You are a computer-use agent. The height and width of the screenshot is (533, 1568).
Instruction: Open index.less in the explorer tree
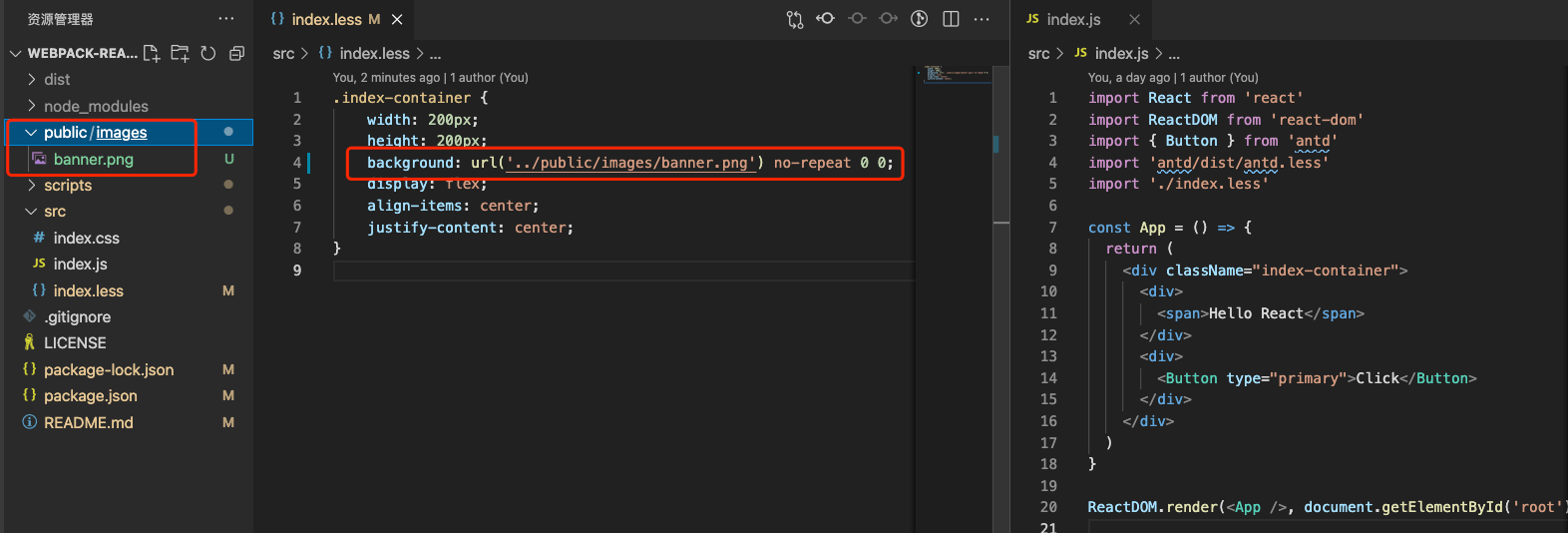[x=88, y=290]
